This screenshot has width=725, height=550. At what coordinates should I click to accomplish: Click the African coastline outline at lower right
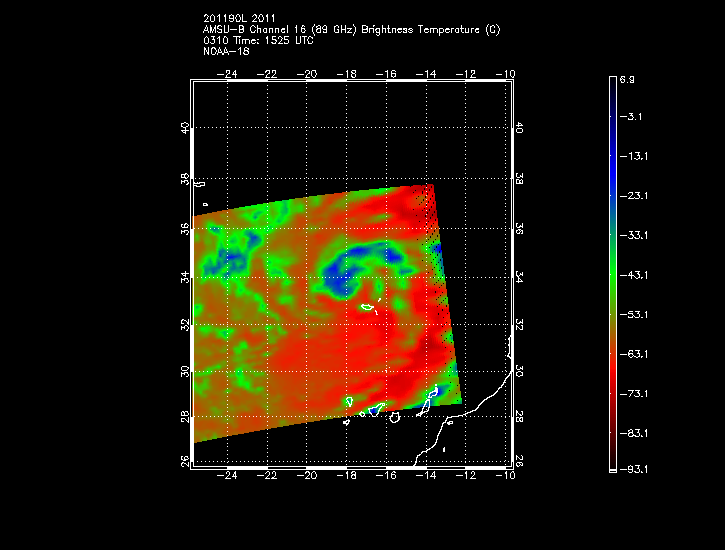480,412
